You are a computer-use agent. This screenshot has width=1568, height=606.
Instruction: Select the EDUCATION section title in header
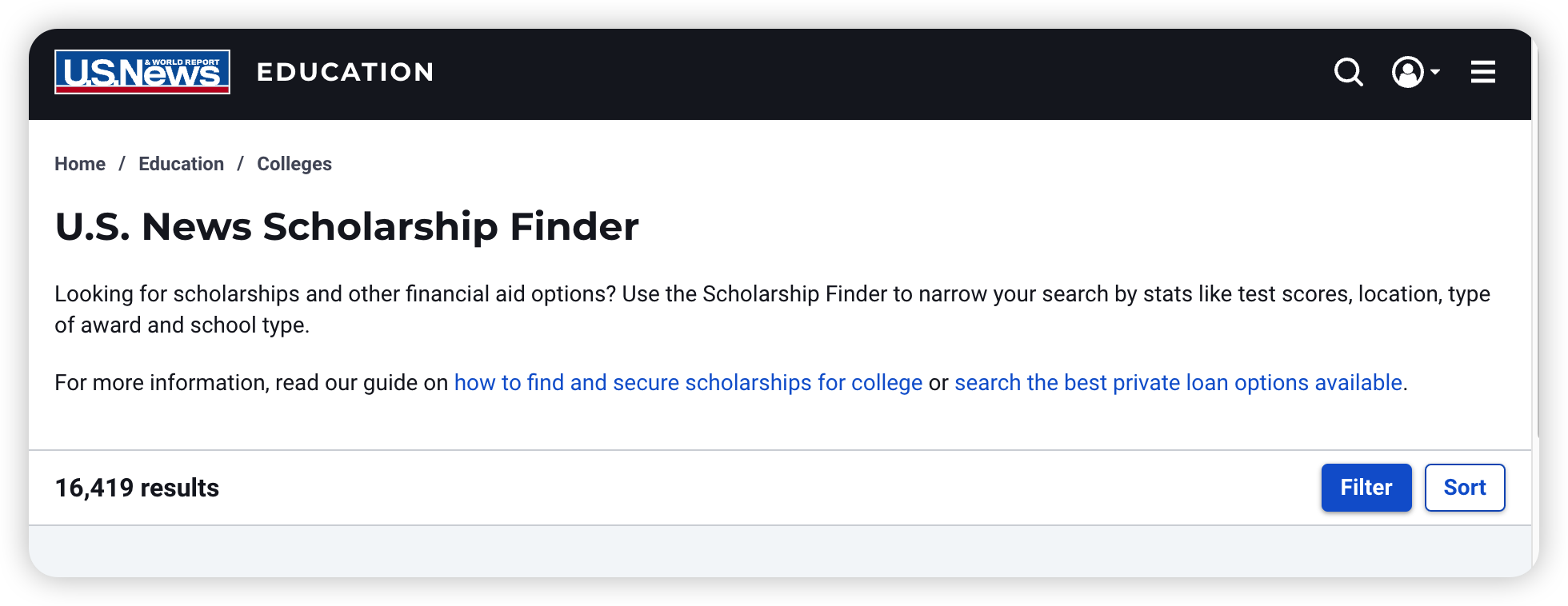click(346, 72)
